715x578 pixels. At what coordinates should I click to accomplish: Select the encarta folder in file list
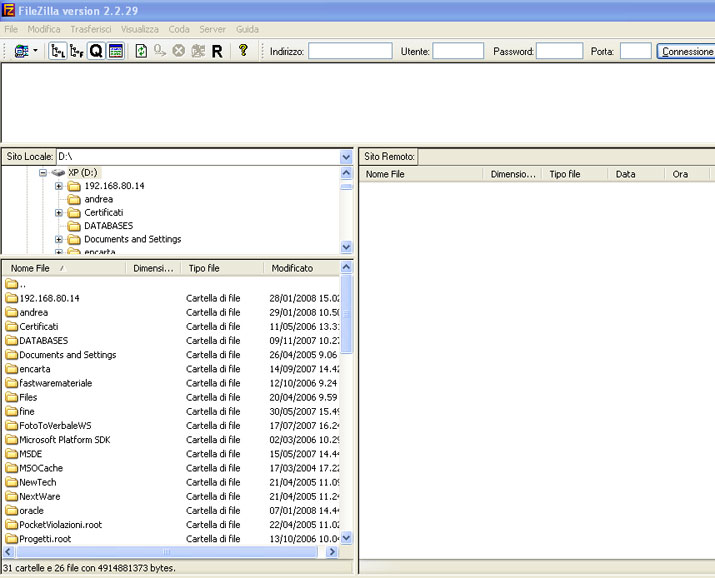(35, 369)
